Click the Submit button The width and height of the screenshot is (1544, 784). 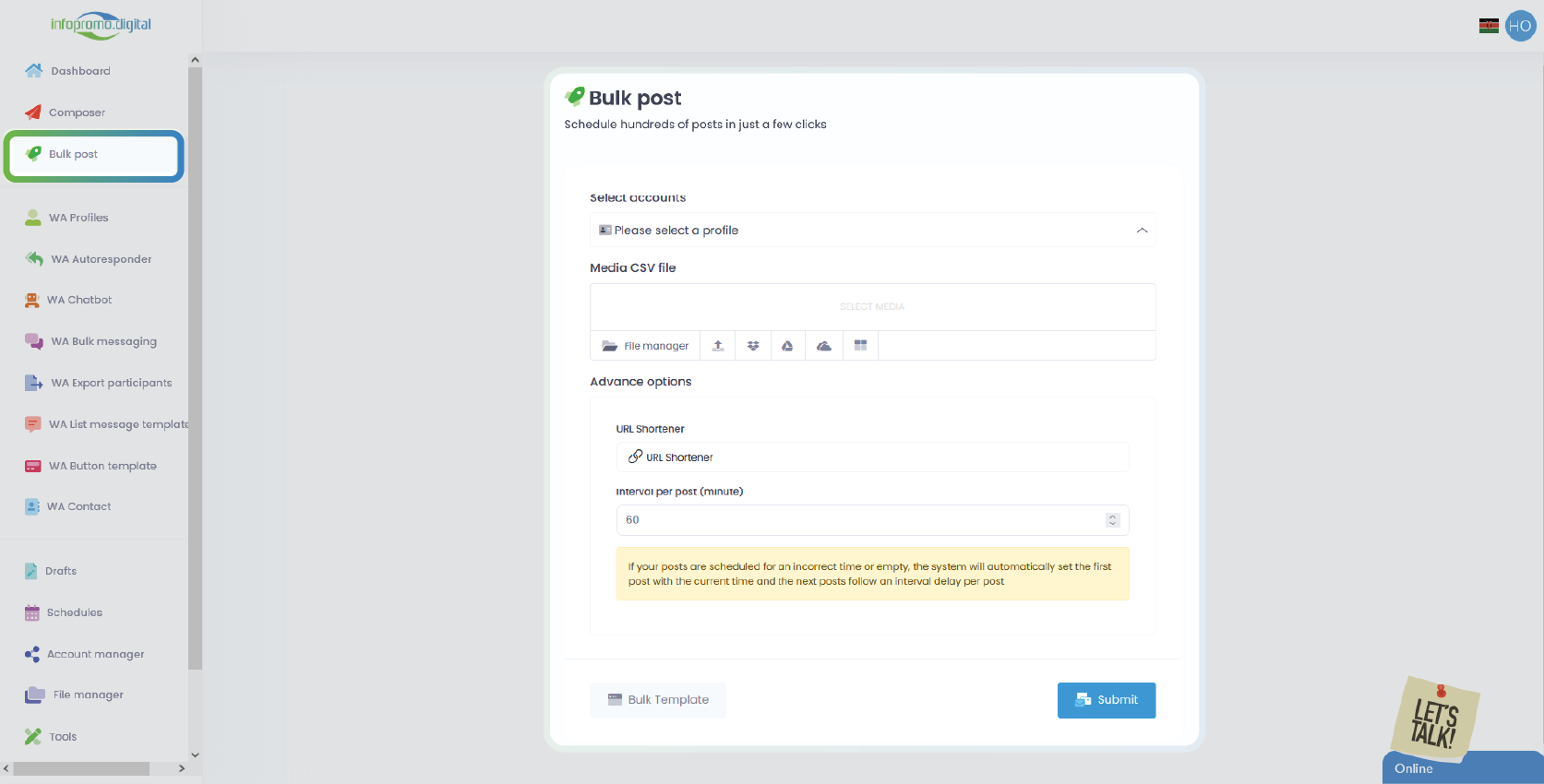click(1107, 700)
